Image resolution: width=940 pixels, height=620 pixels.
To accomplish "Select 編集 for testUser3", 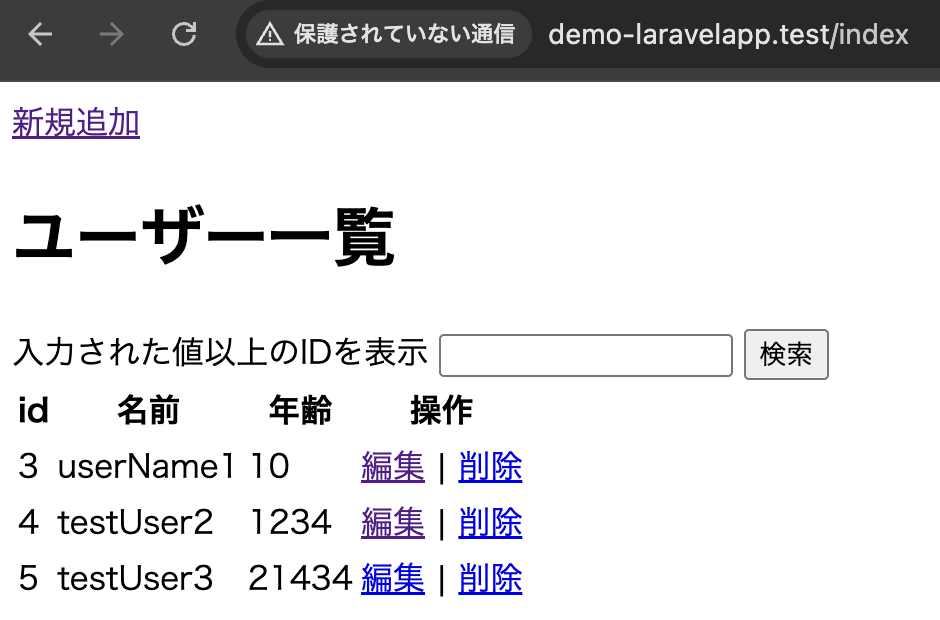I will coord(392,578).
